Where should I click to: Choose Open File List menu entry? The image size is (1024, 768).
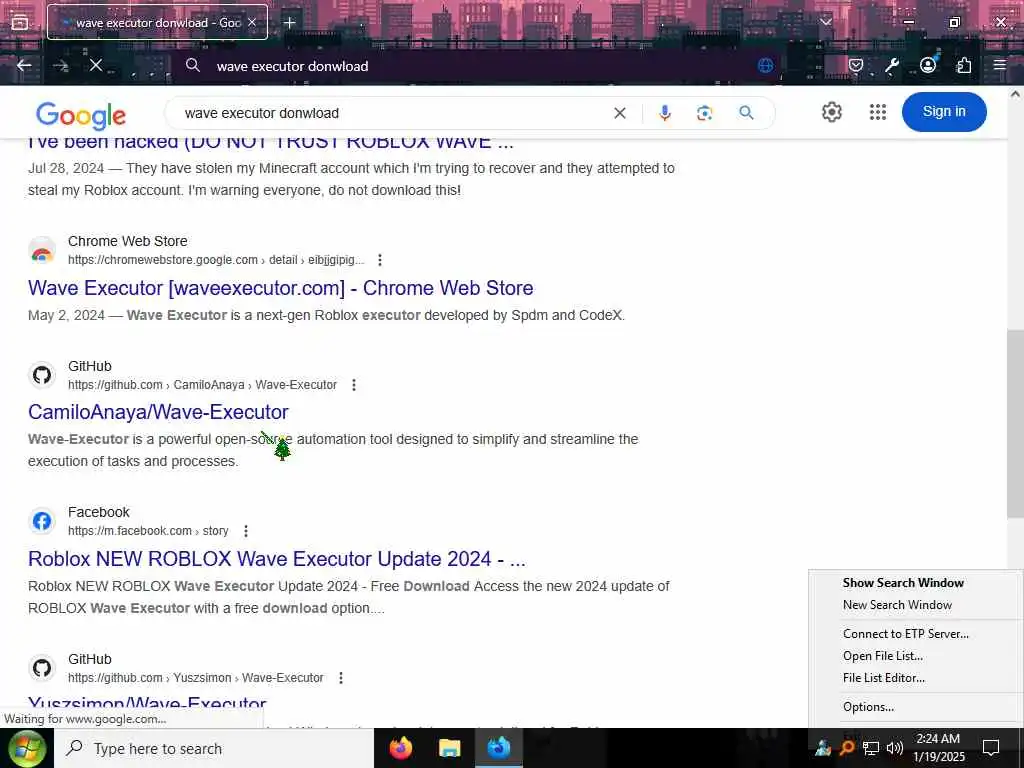[x=882, y=656]
